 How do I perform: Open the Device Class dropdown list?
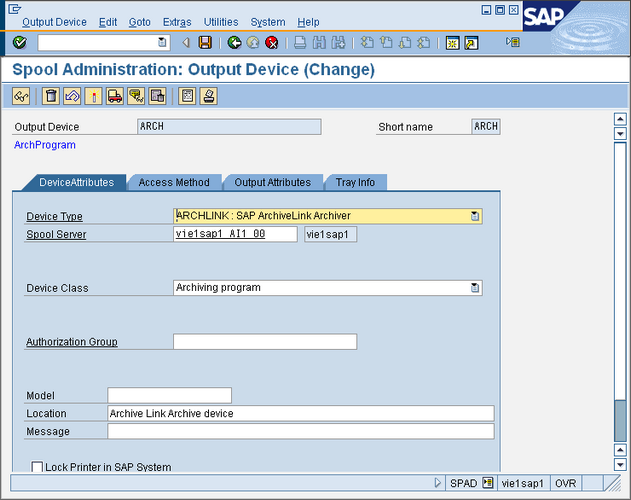[475, 288]
